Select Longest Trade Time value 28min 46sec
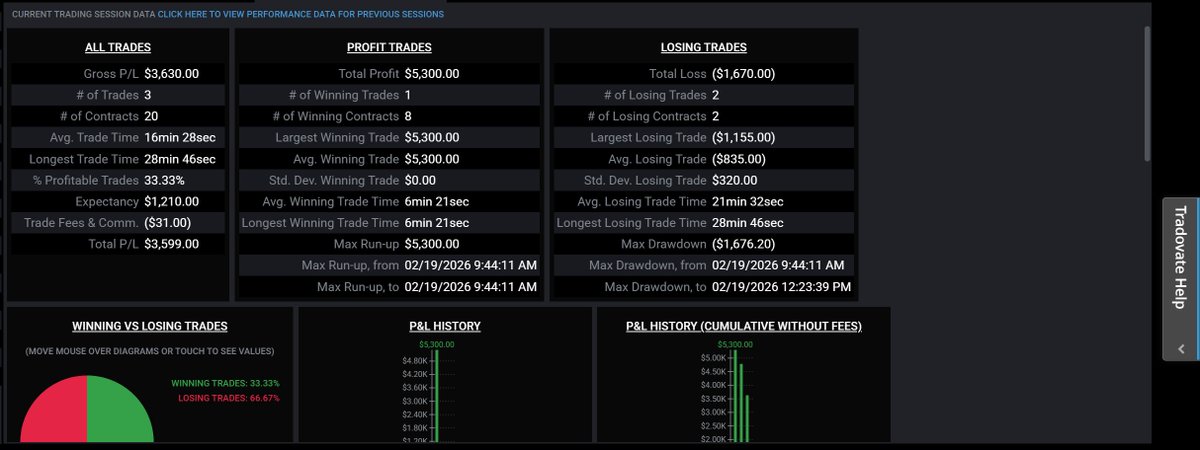Viewport: 1200px width, 450px height. pos(179,159)
